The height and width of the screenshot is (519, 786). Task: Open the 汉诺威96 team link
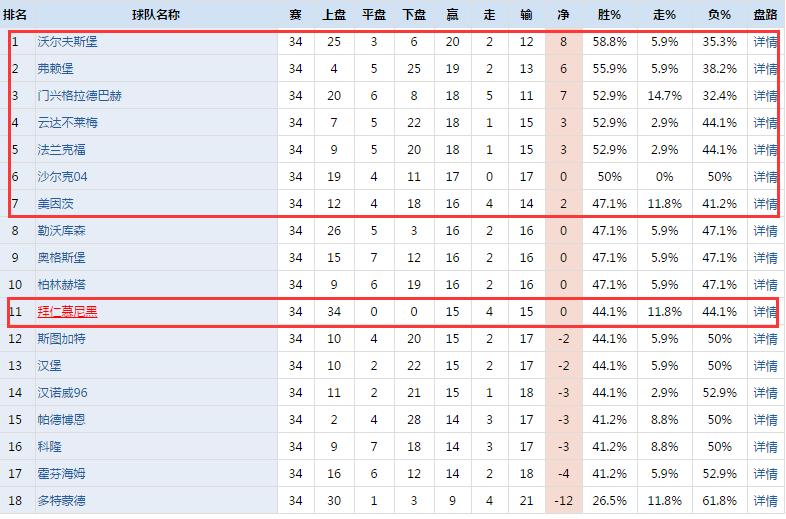pos(62,393)
